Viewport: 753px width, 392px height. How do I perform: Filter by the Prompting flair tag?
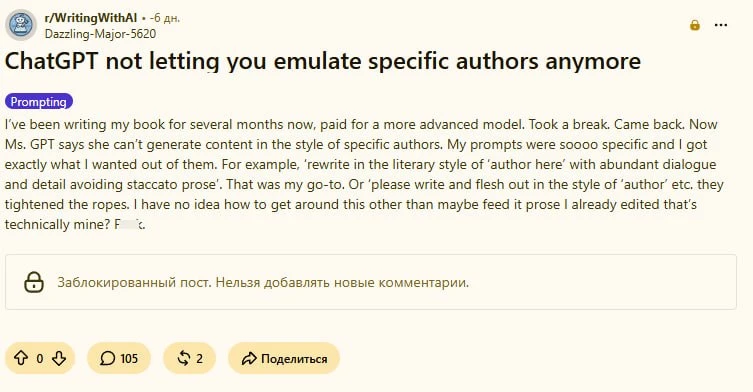tap(39, 102)
